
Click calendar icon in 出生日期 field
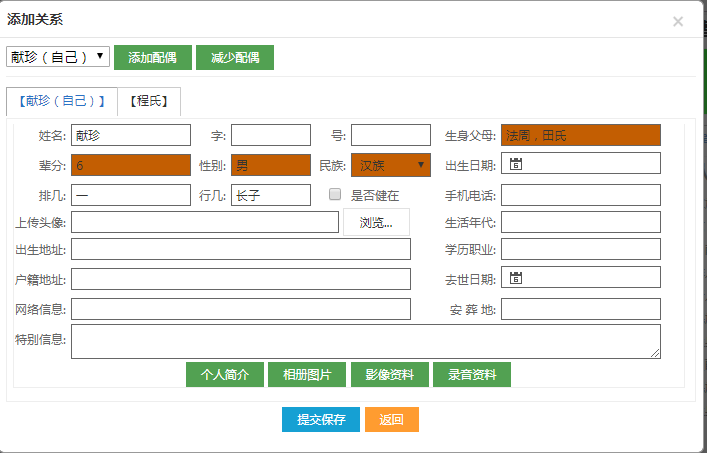click(x=516, y=164)
